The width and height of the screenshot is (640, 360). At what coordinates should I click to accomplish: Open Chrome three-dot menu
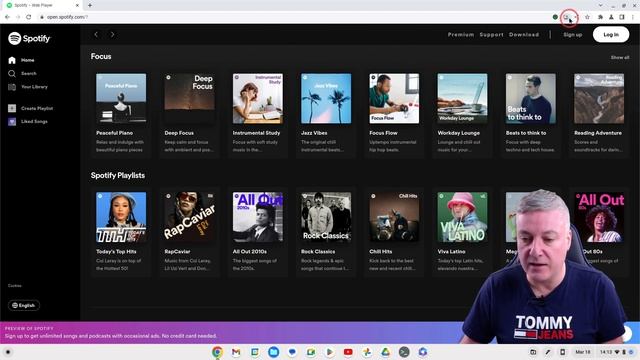pyautogui.click(x=633, y=17)
